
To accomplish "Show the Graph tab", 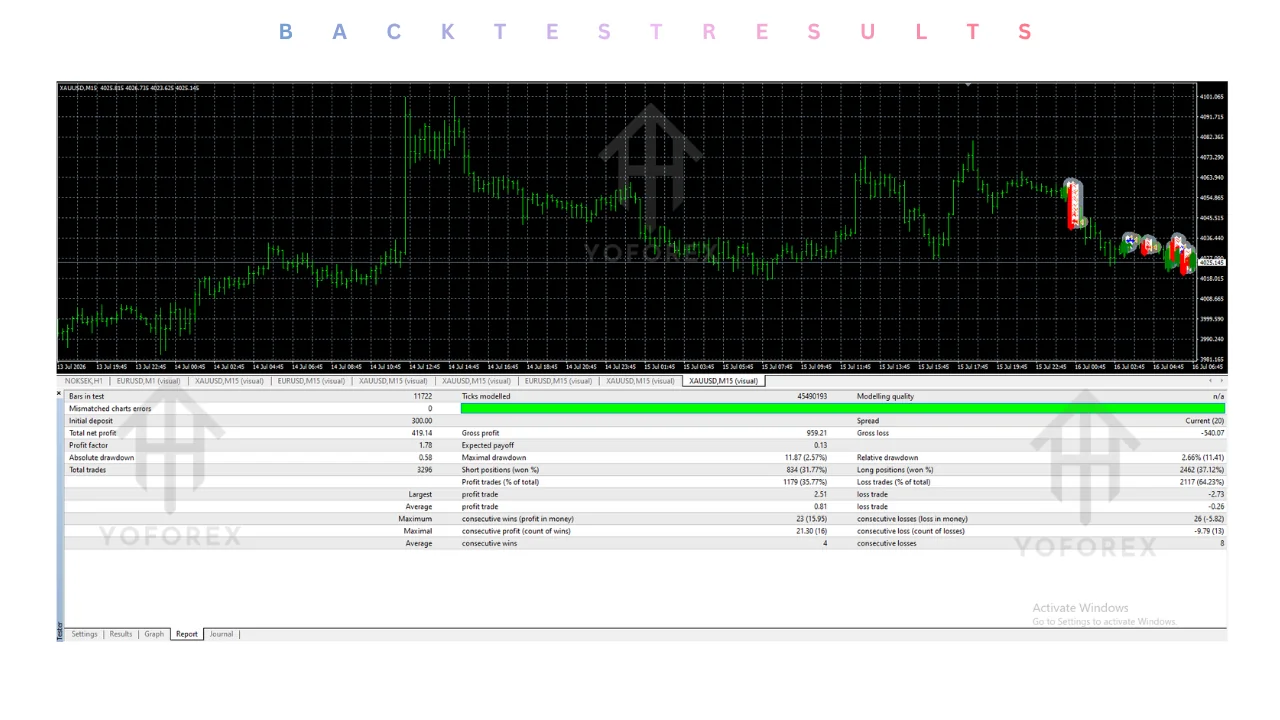I will [154, 634].
